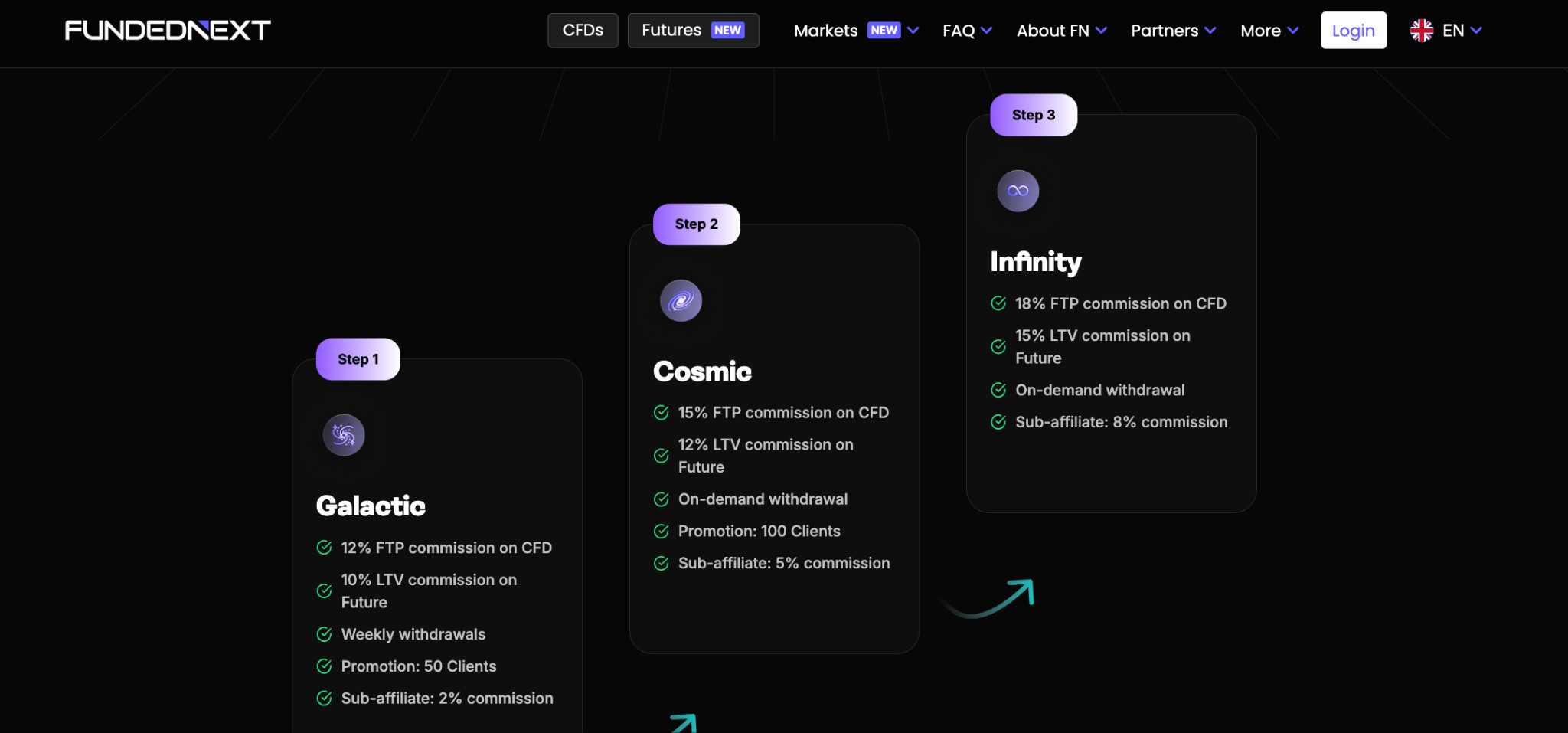This screenshot has width=1568, height=733.
Task: Expand the FAQ dropdown menu
Action: [967, 31]
